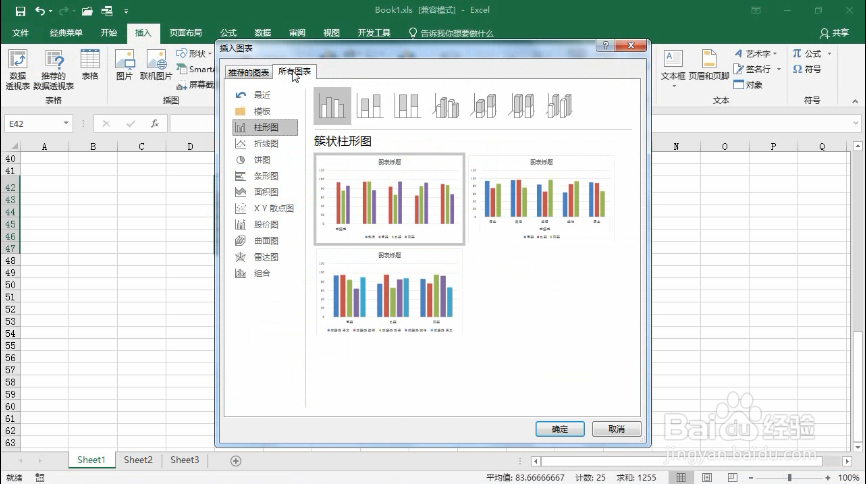Expand Signature Line (签名行) dropdown

click(779, 69)
